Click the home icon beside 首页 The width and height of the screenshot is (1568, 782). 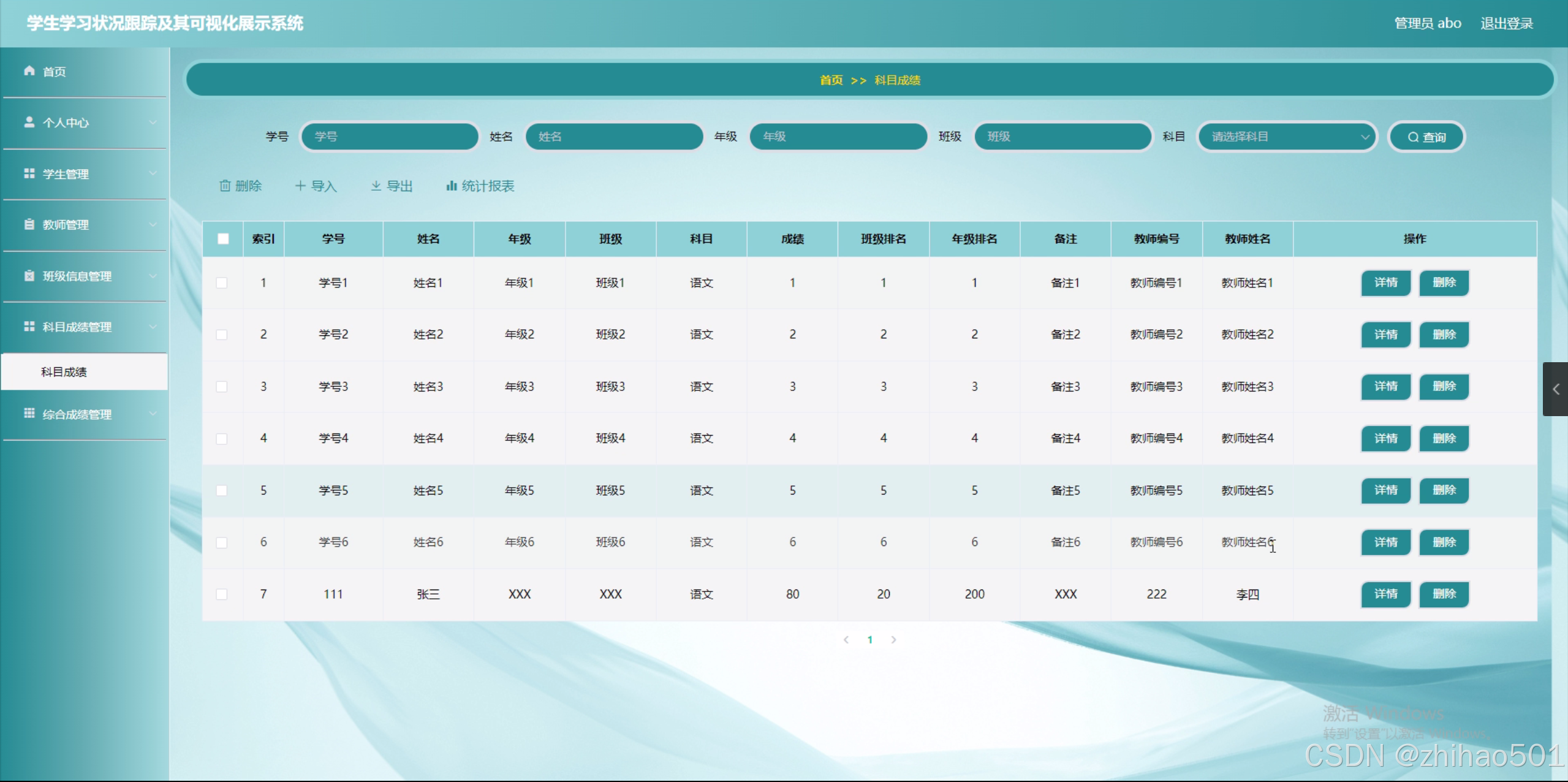[29, 71]
